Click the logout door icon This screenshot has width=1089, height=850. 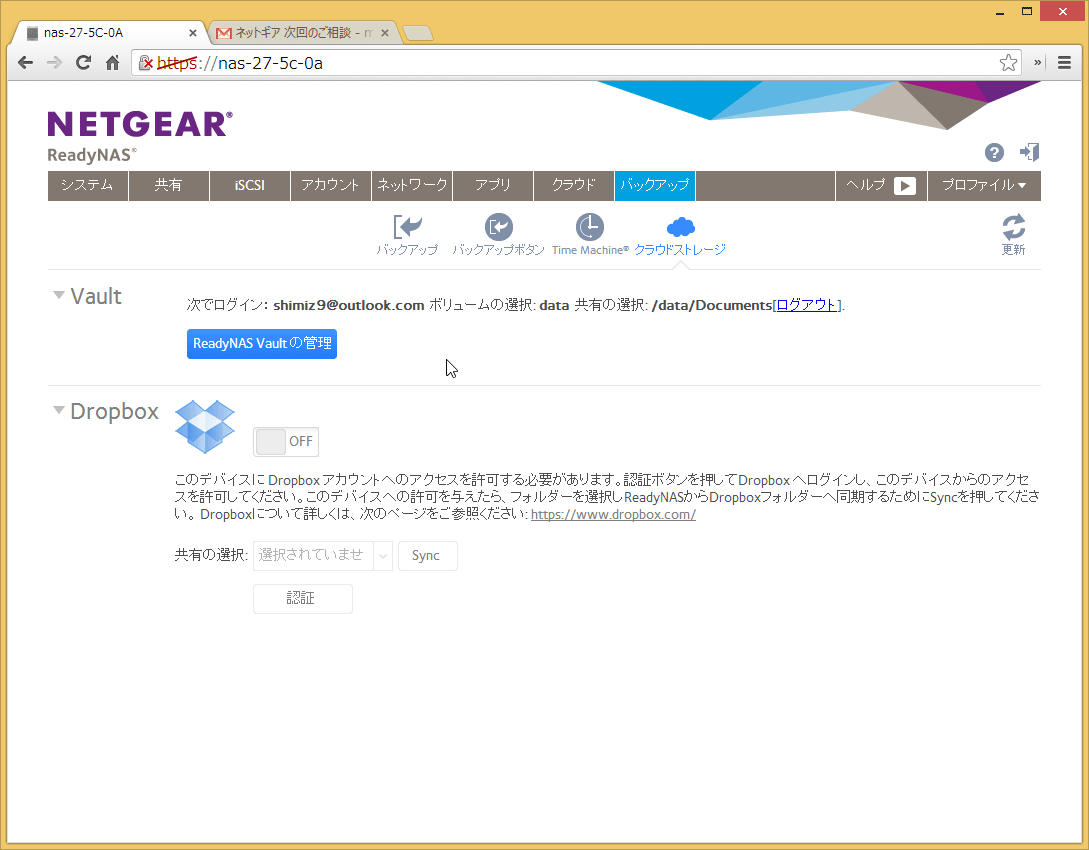pos(1029,152)
